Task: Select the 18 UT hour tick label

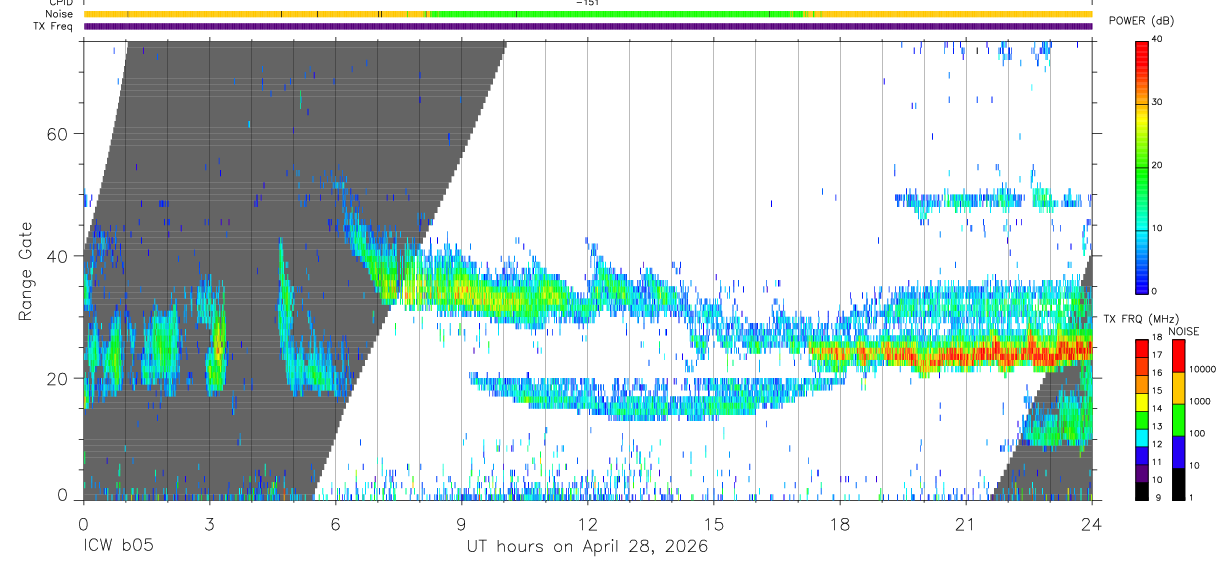Action: 840,524
